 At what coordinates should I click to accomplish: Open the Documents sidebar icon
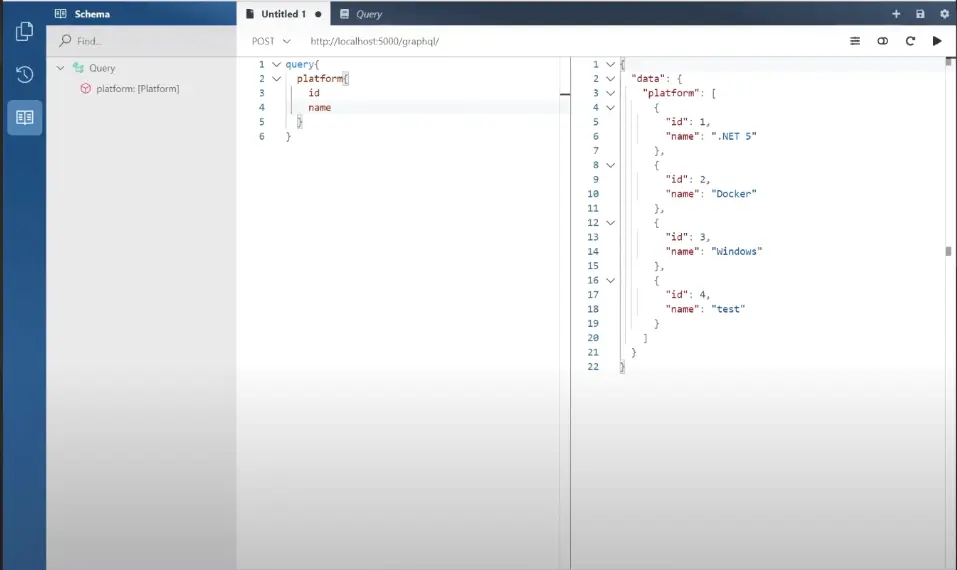pyautogui.click(x=24, y=32)
